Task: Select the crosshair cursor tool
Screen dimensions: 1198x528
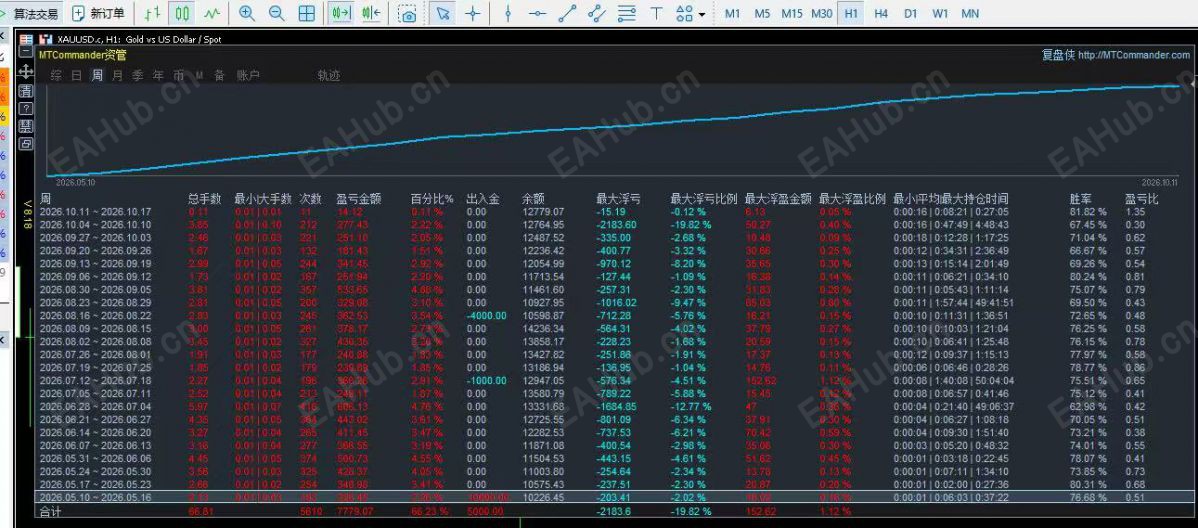Action: point(473,13)
